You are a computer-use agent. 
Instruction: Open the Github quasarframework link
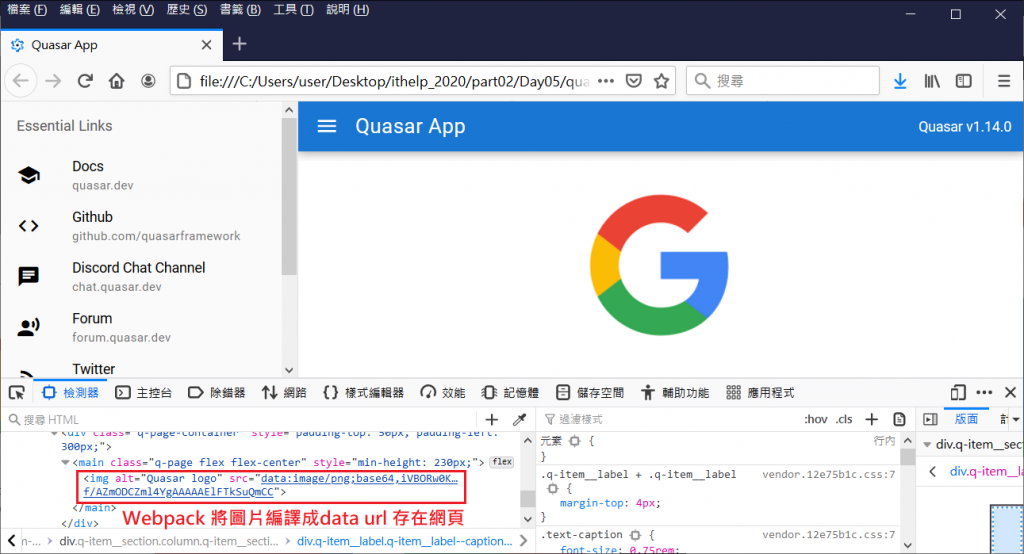tap(141, 226)
